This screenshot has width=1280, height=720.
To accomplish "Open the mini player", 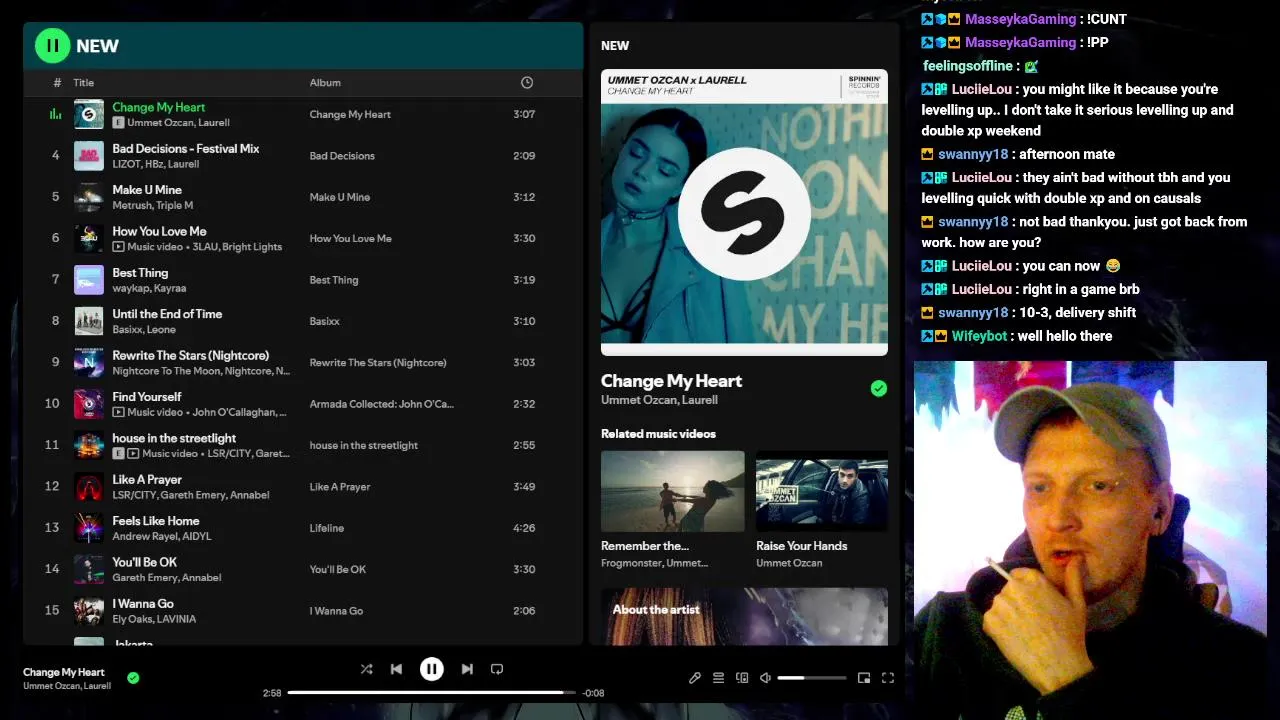I will 864,678.
